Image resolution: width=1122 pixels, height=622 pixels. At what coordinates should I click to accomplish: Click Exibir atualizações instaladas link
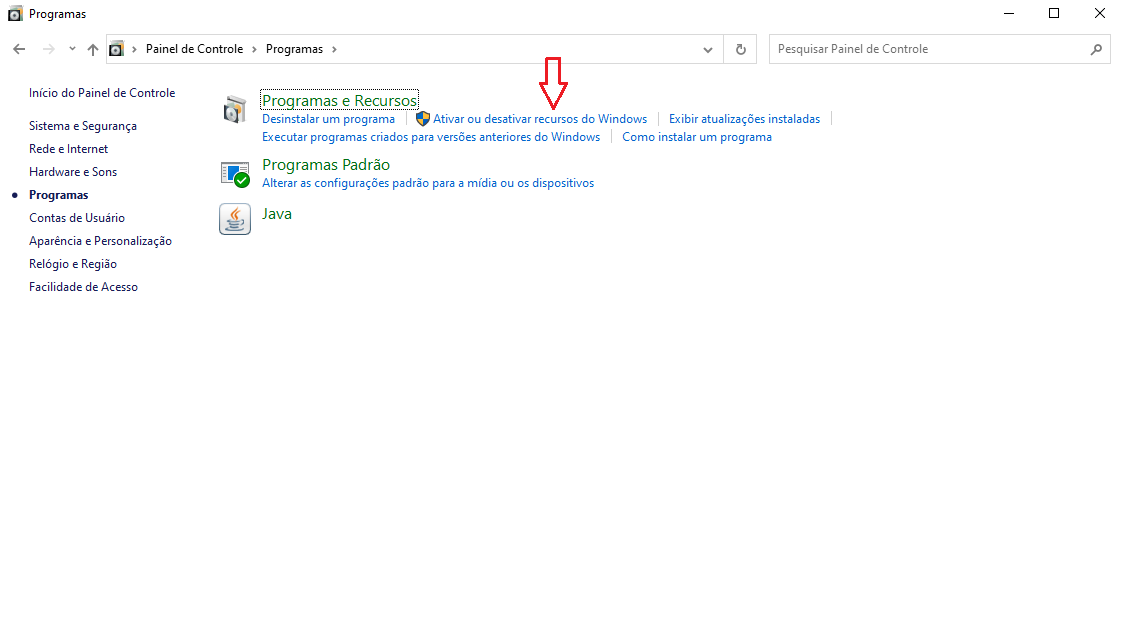pyautogui.click(x=744, y=119)
